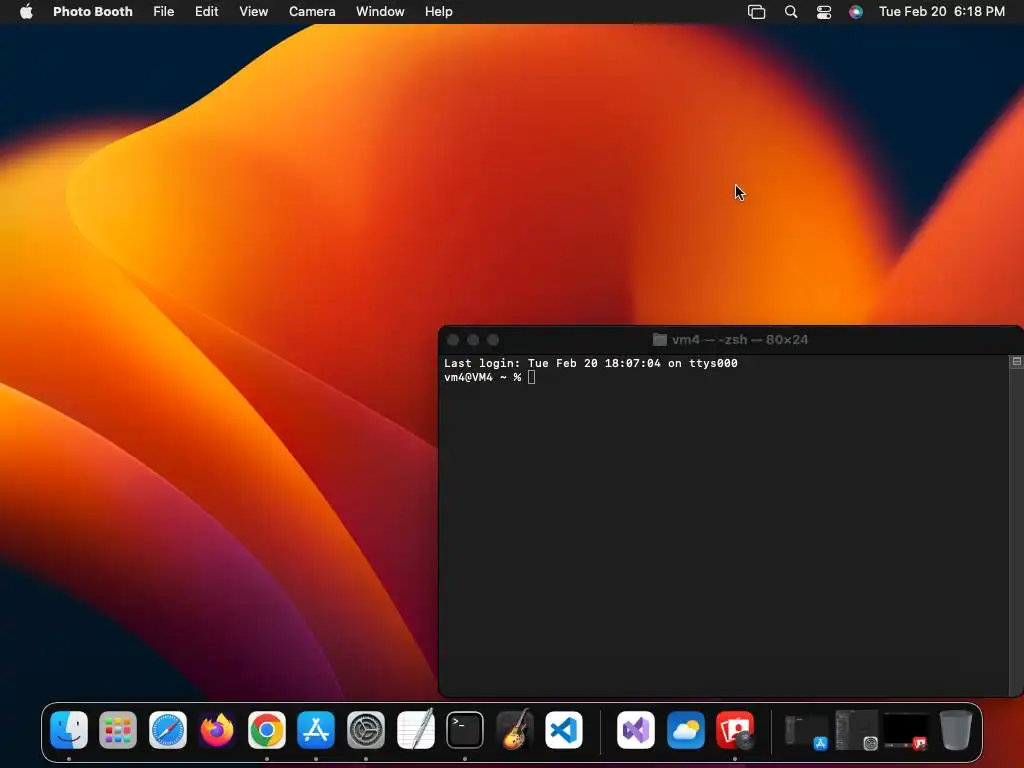Click the Terminal window title vm4 — -zsh
The height and width of the screenshot is (768, 1024).
[x=740, y=340]
